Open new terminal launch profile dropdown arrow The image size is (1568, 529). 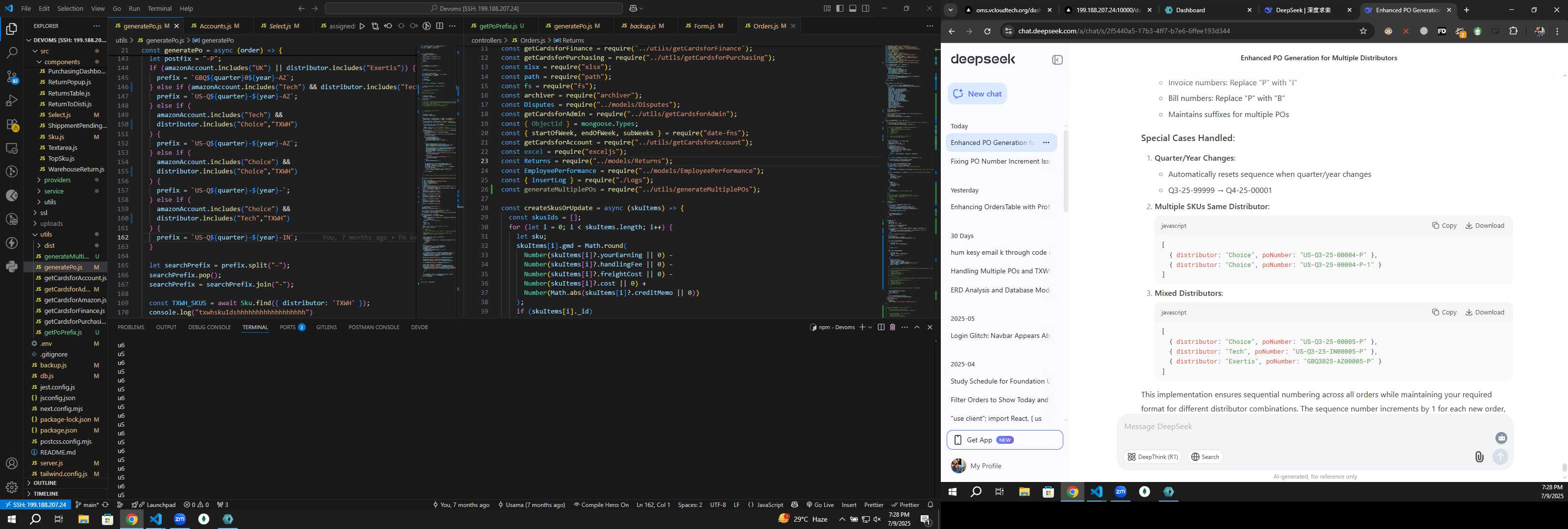pyautogui.click(x=870, y=328)
